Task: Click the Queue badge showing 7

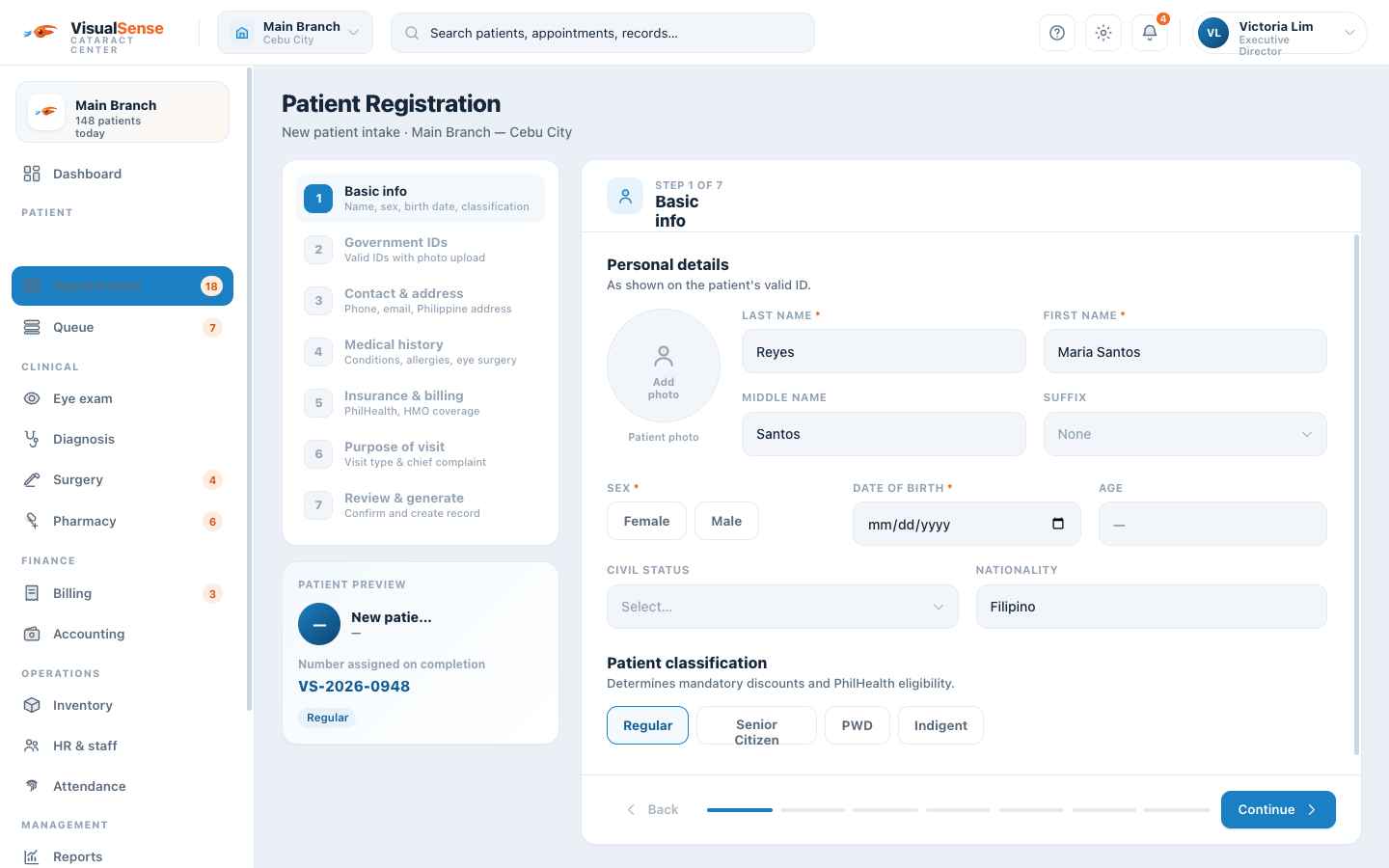Action: [213, 328]
